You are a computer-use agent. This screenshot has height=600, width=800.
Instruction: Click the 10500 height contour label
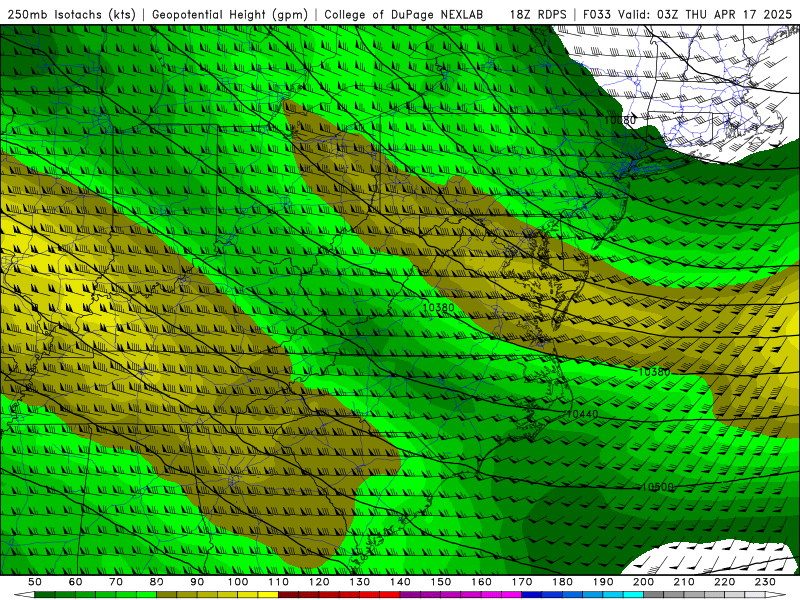658,487
